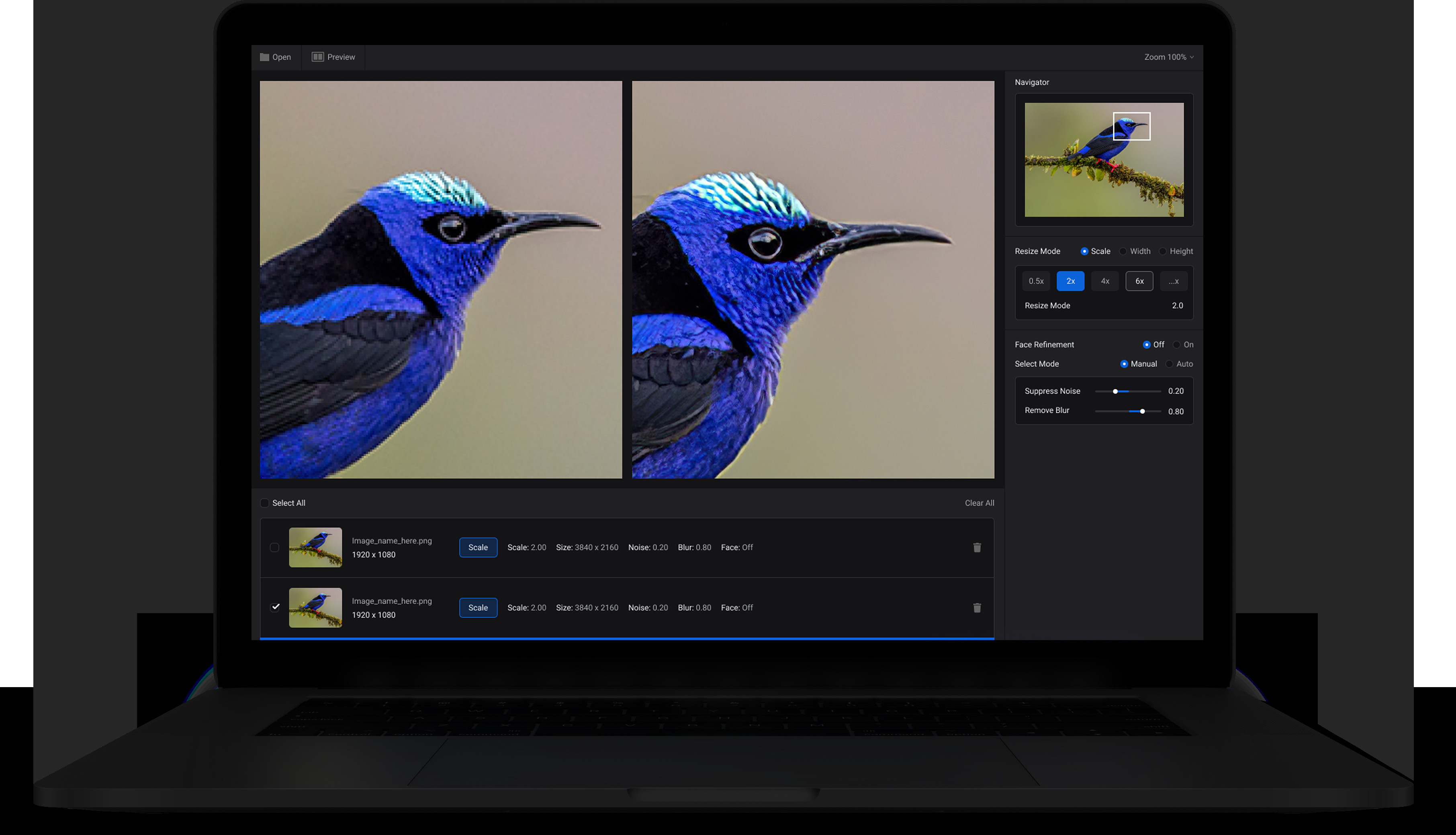
Task: Click the second bird thumbnail in list
Action: (x=315, y=608)
